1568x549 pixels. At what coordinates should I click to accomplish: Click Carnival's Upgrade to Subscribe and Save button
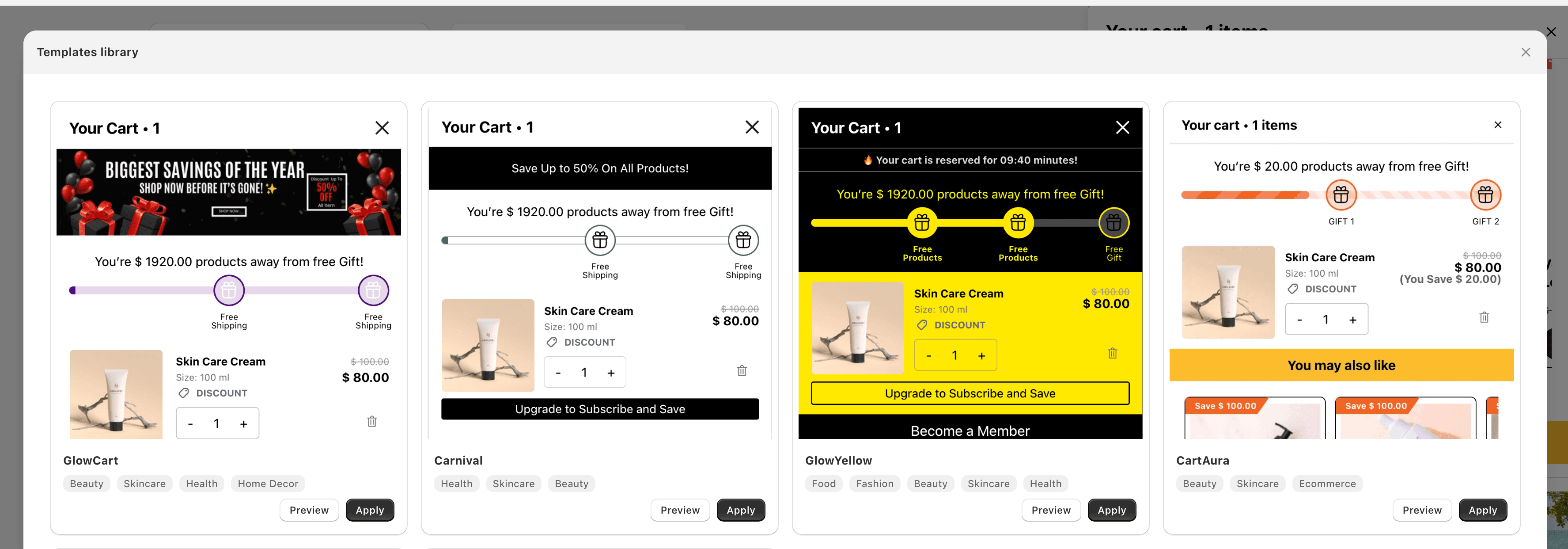pyautogui.click(x=600, y=409)
